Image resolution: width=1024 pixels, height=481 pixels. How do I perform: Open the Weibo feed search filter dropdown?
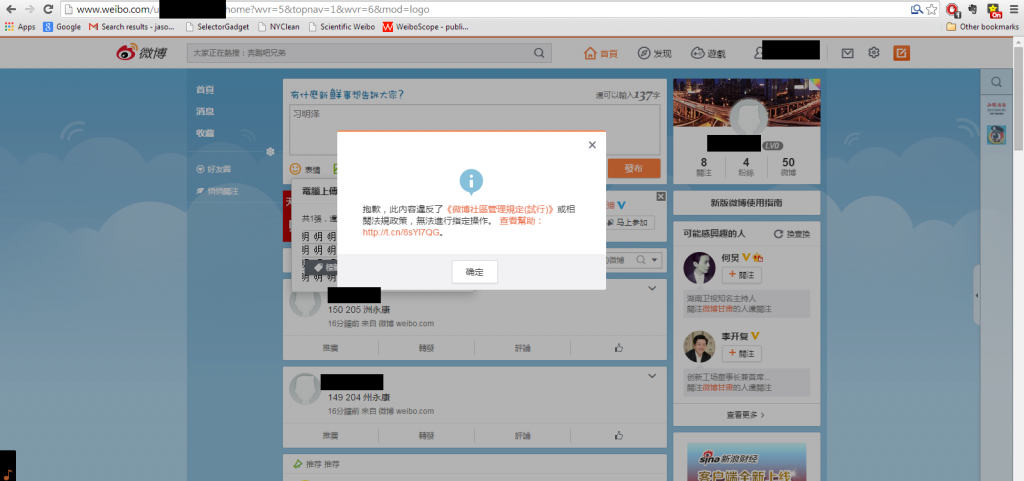pos(656,260)
